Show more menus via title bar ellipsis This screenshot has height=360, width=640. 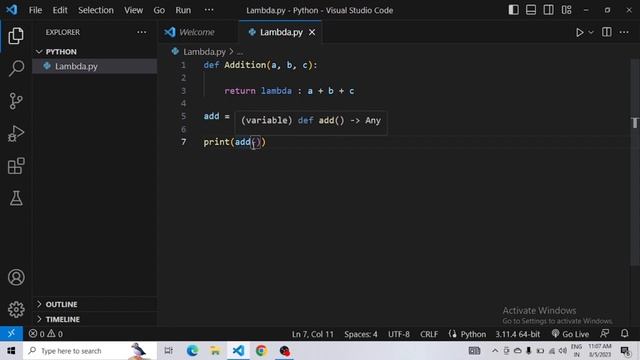pos(209,10)
